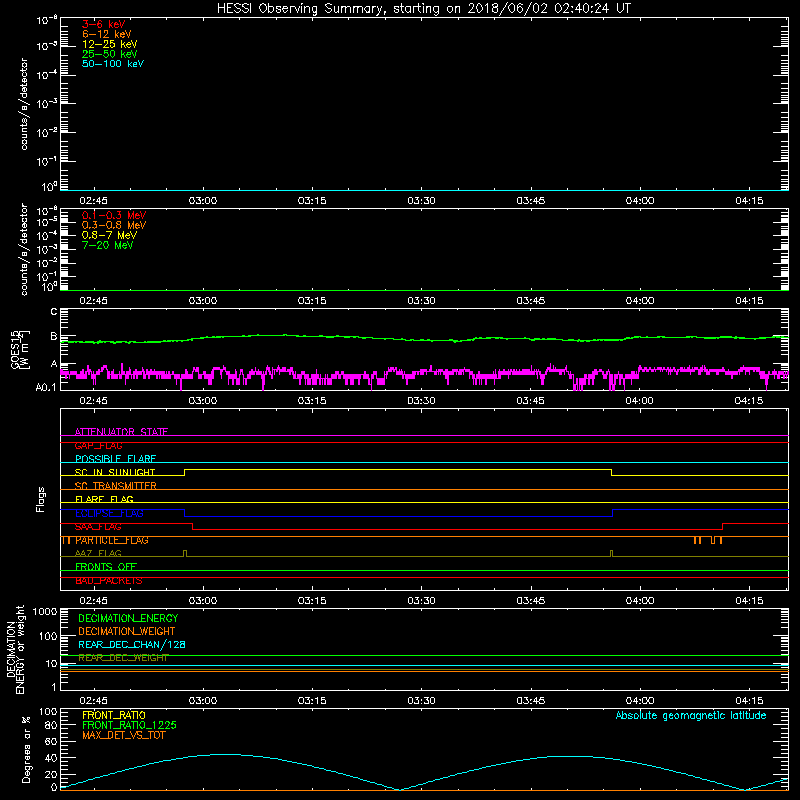Click the 100 tick label on Degrees panel
The image size is (800, 800).
point(48,711)
